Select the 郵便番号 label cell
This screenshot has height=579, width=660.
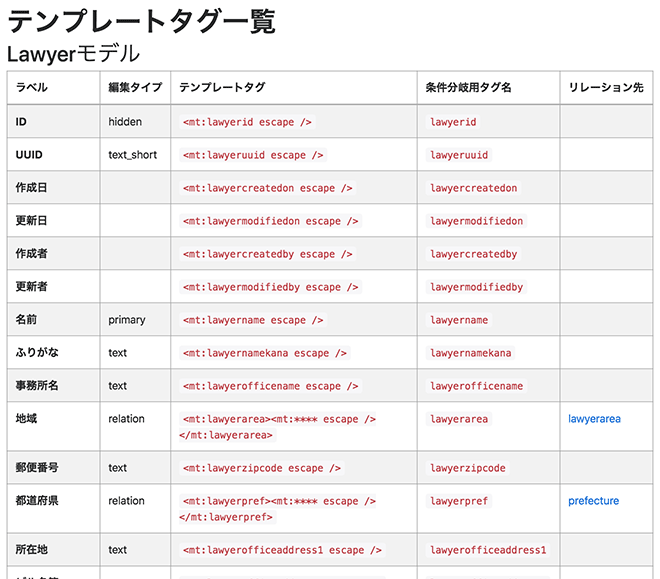53,467
